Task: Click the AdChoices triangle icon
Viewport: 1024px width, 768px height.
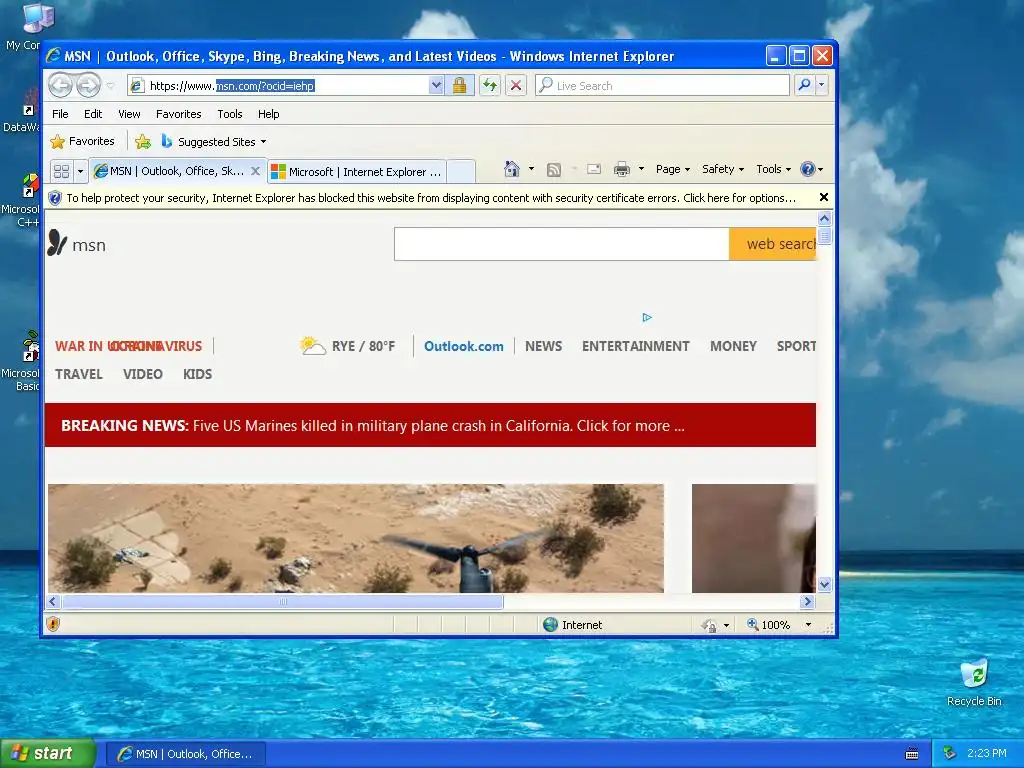Action: point(647,317)
